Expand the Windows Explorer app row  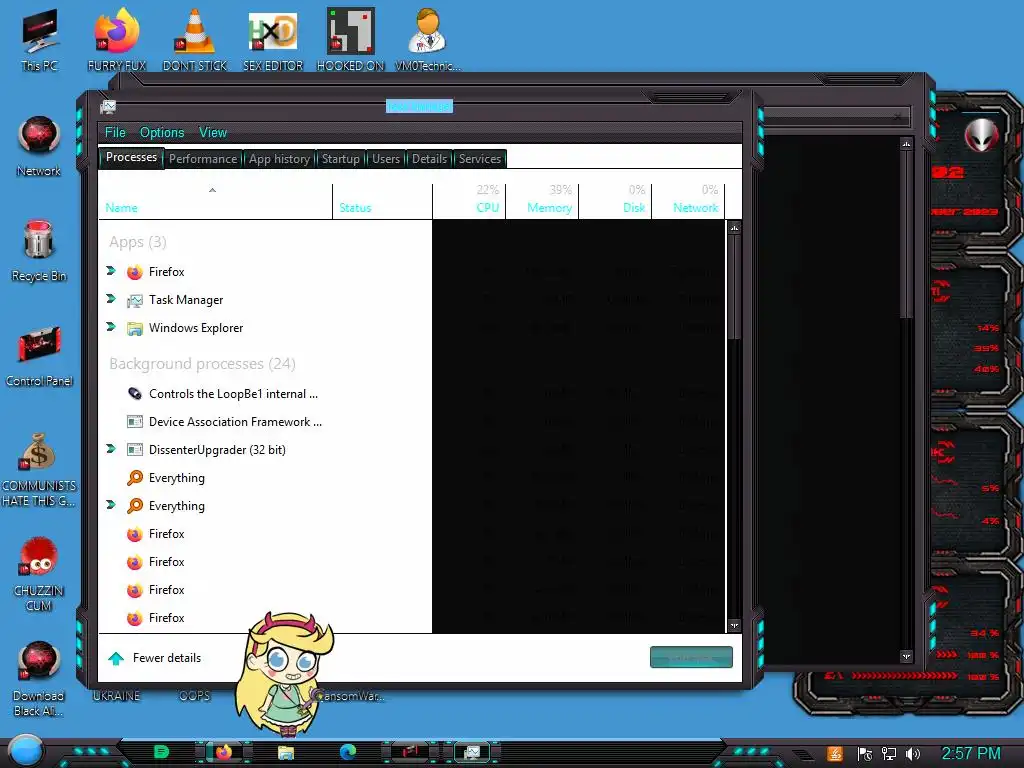tap(110, 327)
